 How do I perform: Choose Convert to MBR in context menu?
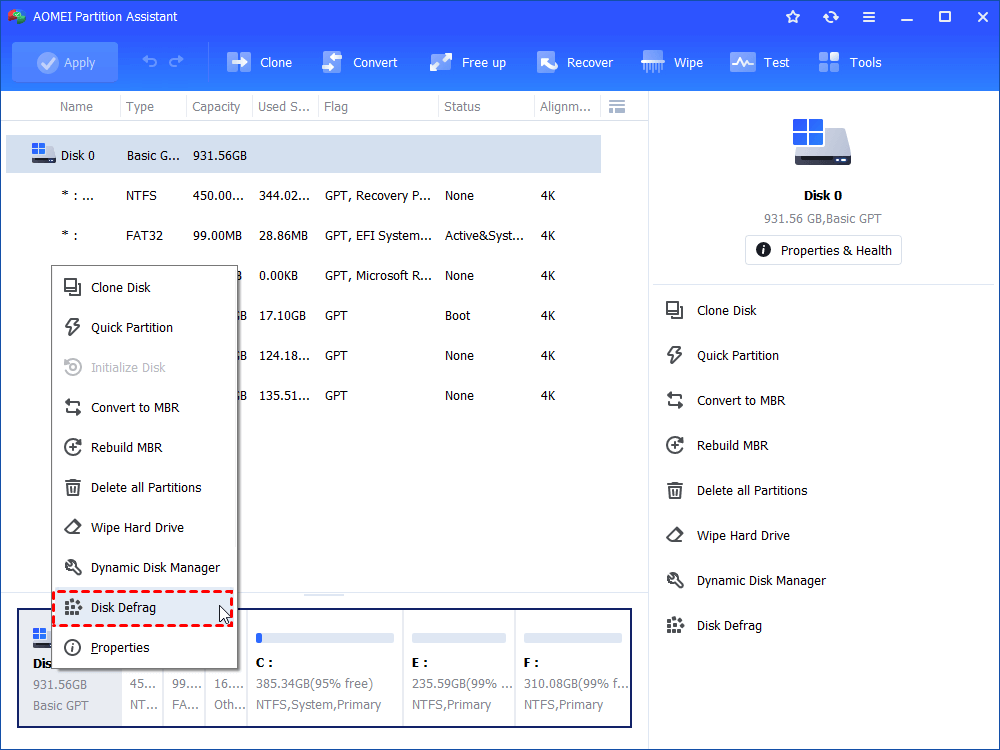[x=134, y=408]
